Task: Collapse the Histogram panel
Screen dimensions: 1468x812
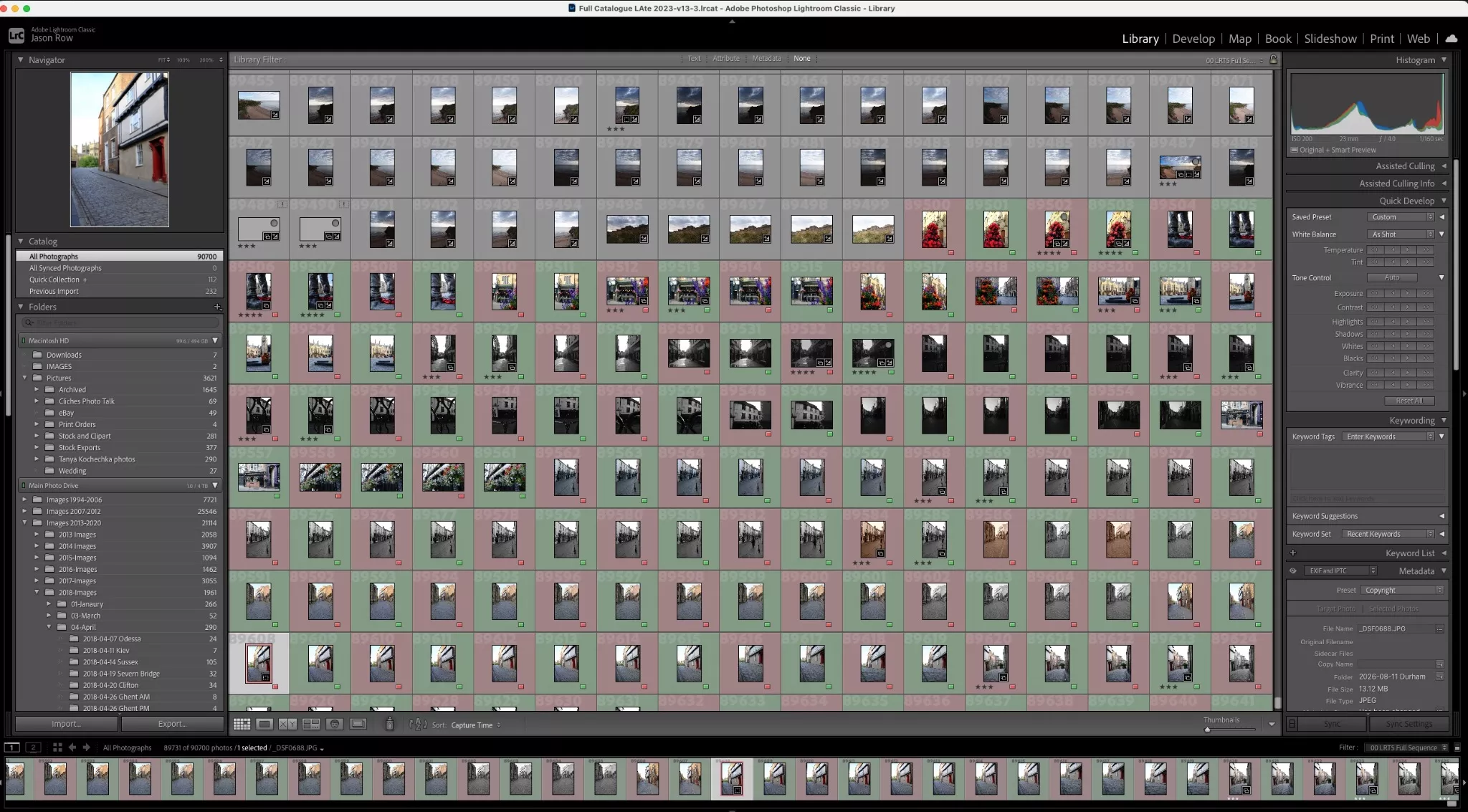Action: (1444, 60)
